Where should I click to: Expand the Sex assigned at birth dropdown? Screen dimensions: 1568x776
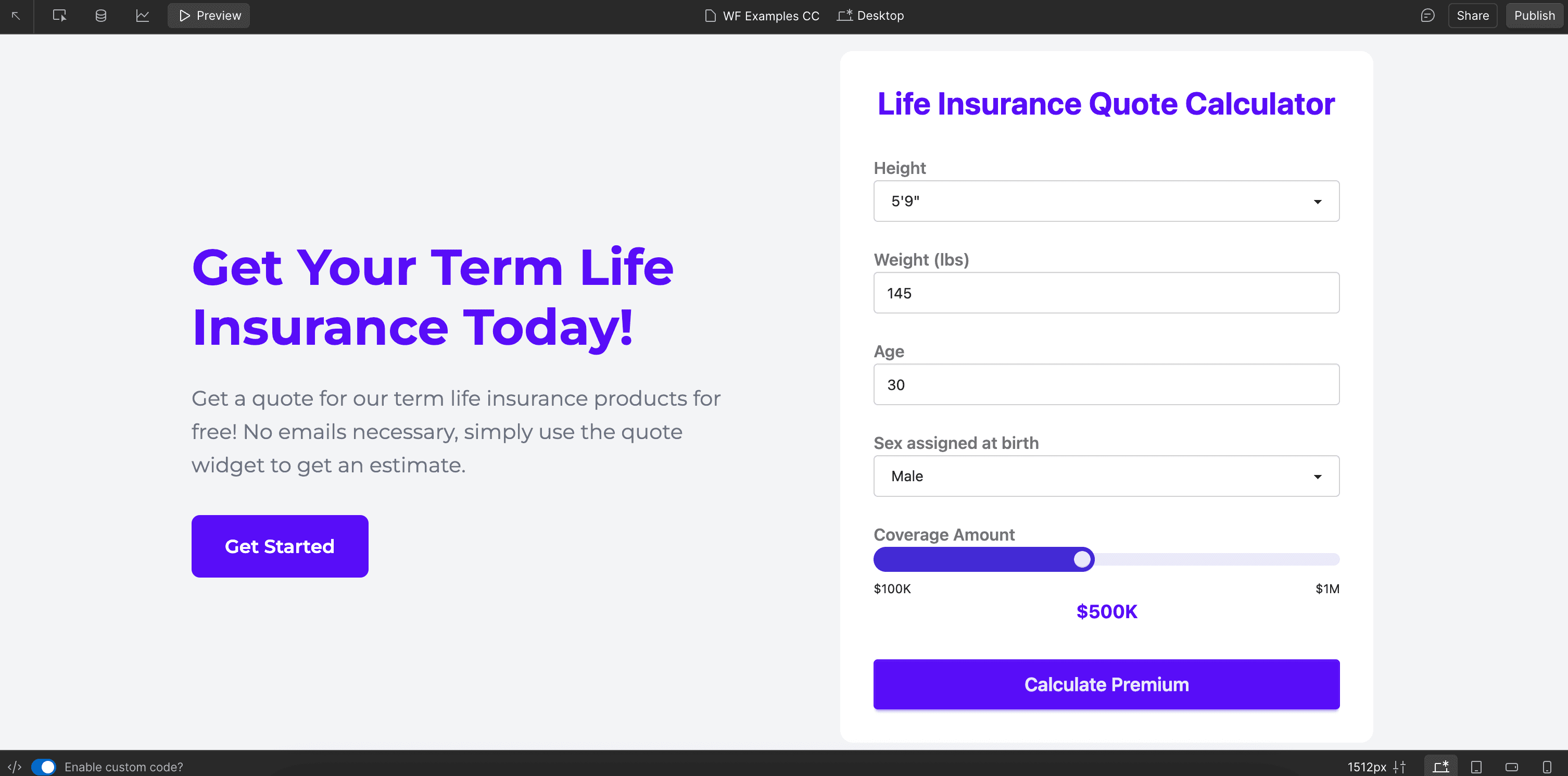(1106, 475)
